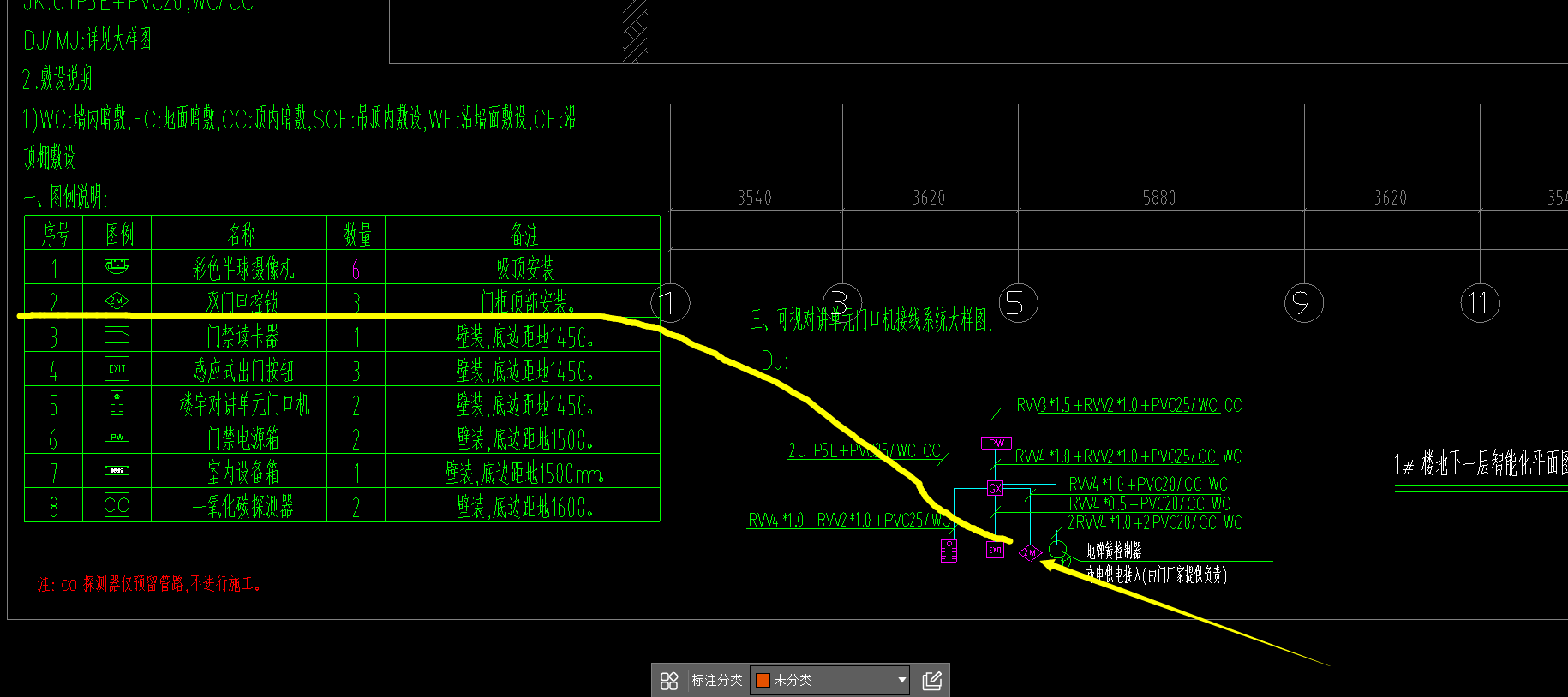Screen dimensions: 1568x697
Task: Select the 门禁电源箱 name cell
Action: click(x=239, y=438)
